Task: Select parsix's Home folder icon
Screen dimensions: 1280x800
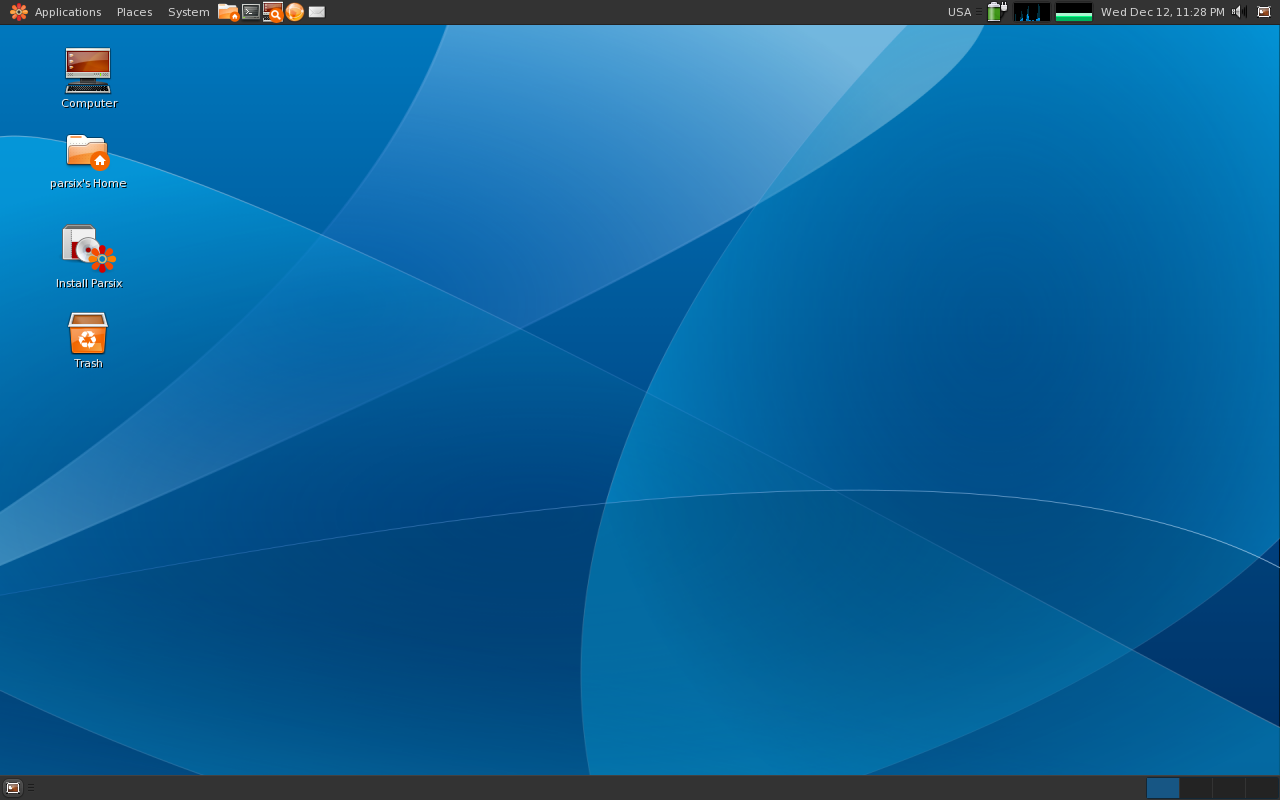Action: tap(88, 161)
